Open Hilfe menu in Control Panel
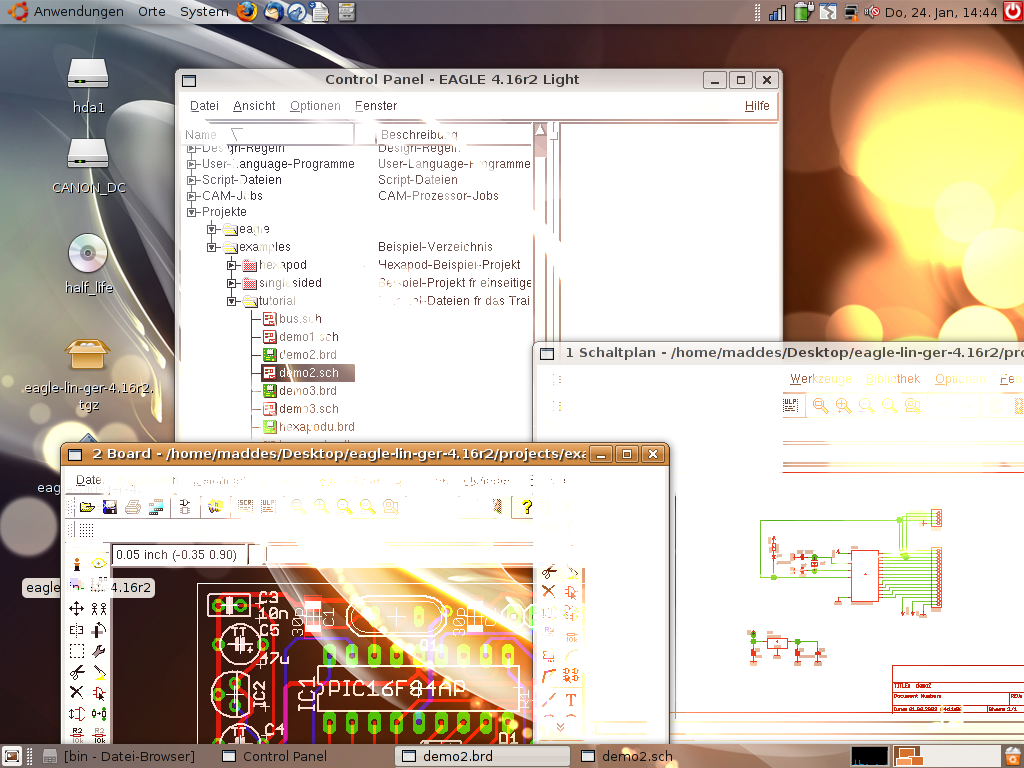1024x768 pixels. [x=757, y=106]
